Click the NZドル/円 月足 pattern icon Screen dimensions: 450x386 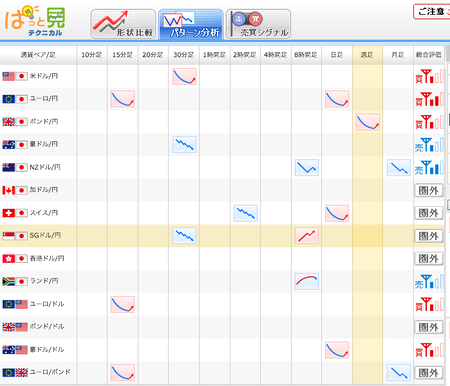(398, 167)
